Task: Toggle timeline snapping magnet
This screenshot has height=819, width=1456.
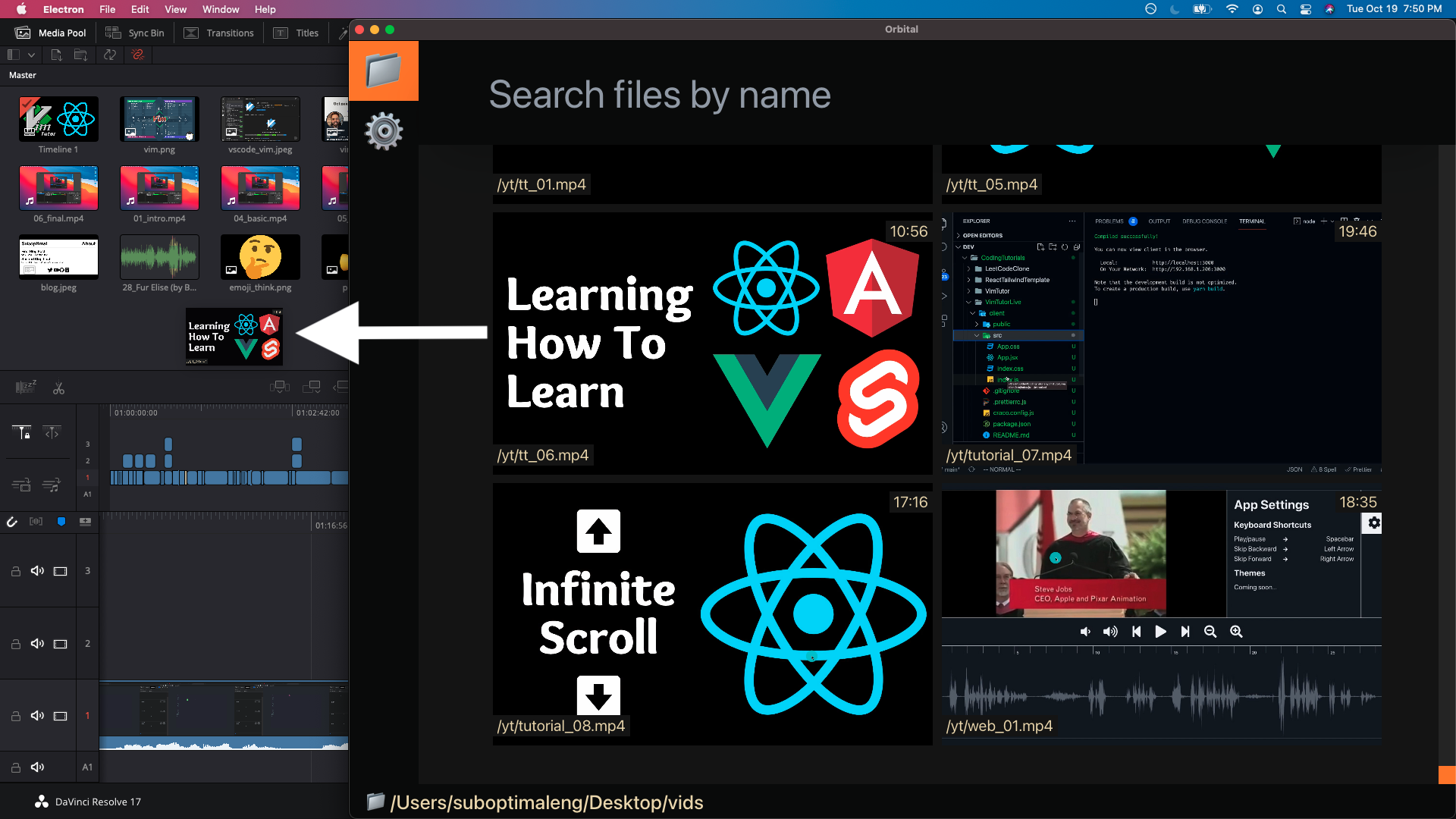Action: click(12, 522)
